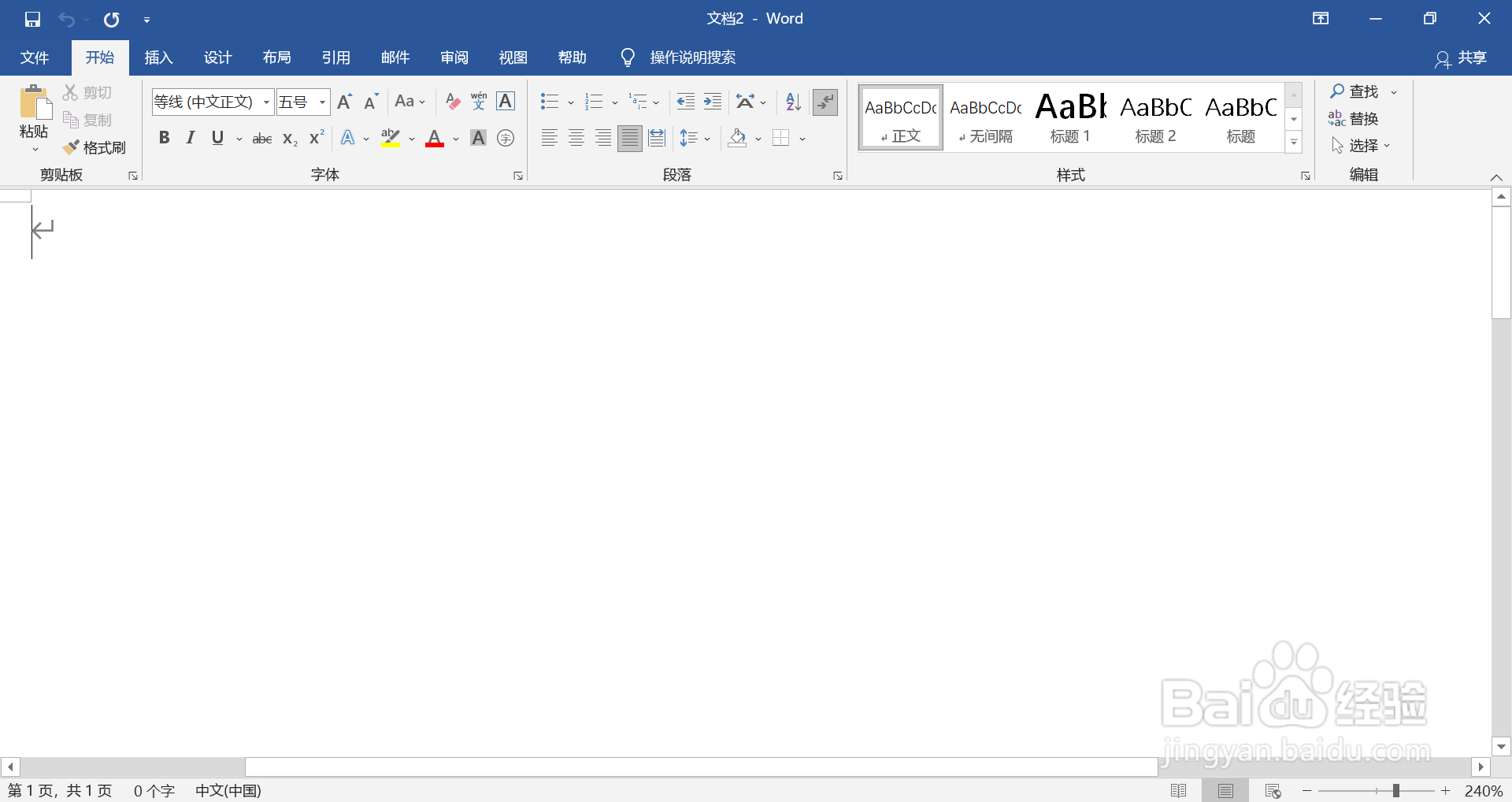The width and height of the screenshot is (1512, 802).
Task: Open borders dropdown arrow
Action: (x=802, y=139)
